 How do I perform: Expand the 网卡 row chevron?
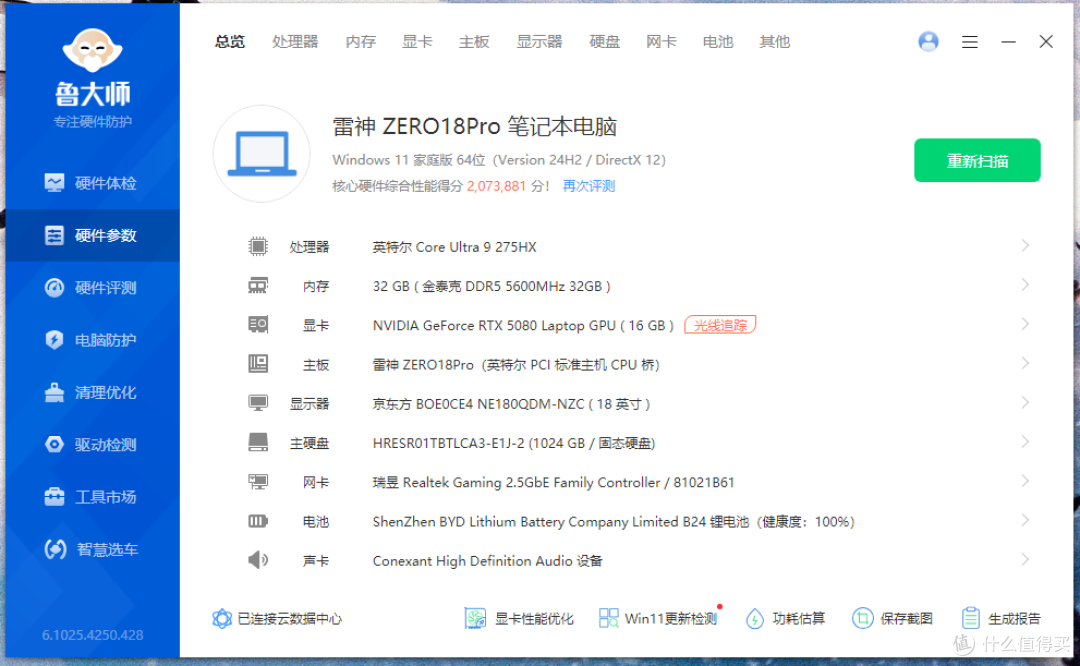tap(1025, 481)
